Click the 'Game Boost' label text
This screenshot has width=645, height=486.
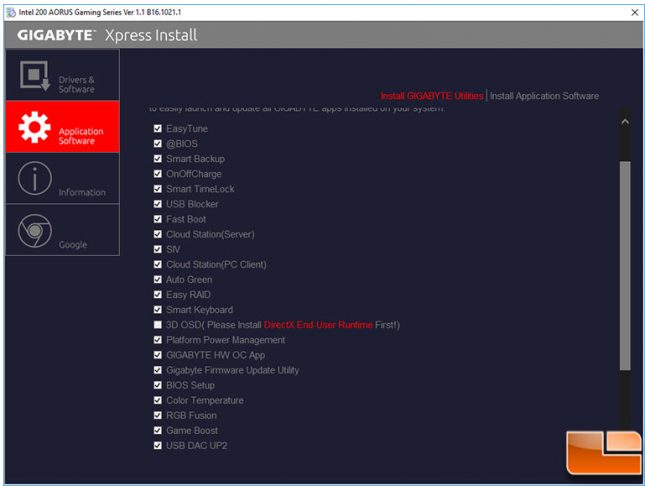click(x=192, y=430)
